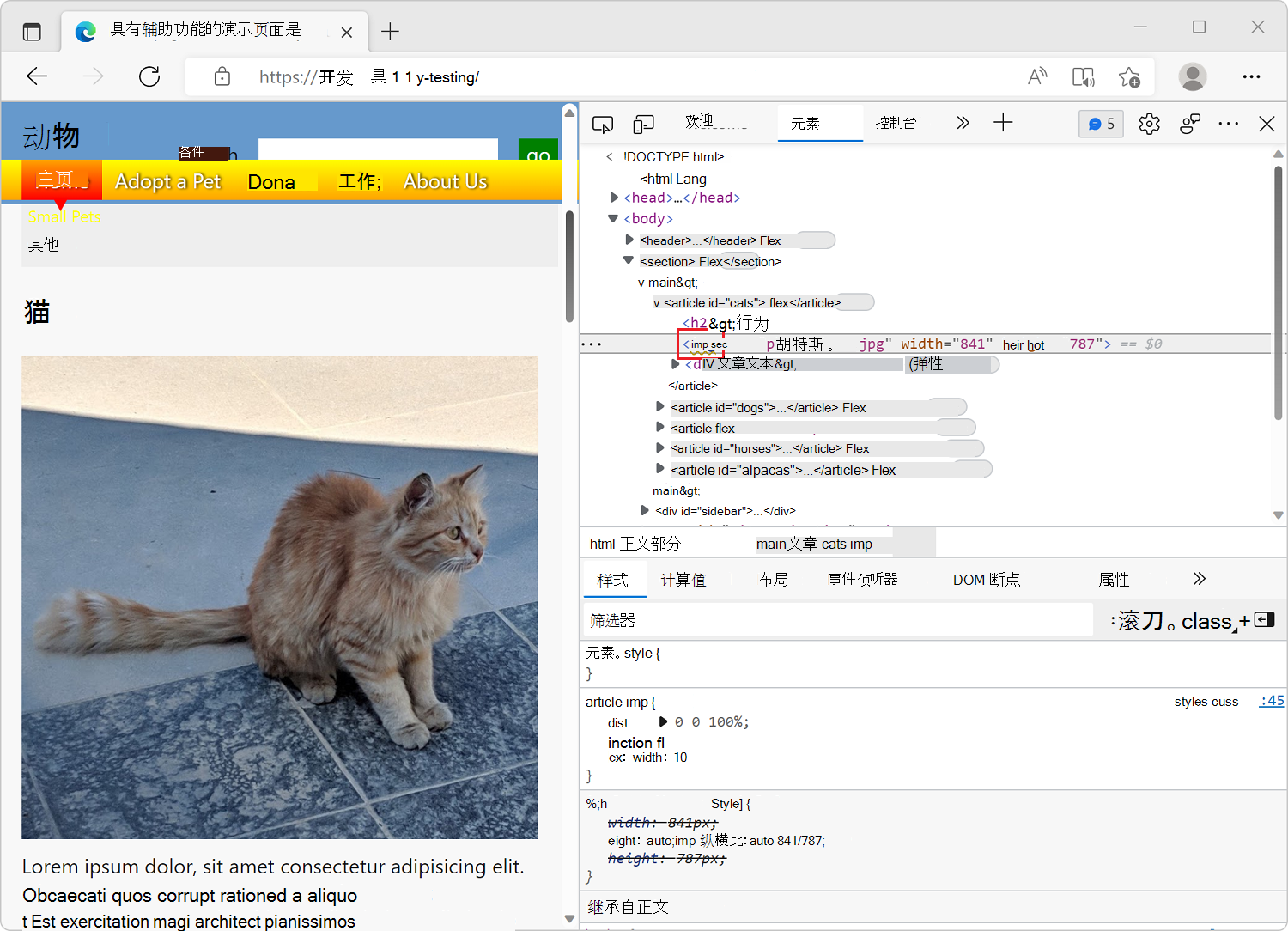Click the cat photo
The height and width of the screenshot is (931, 1288).
(x=280, y=598)
